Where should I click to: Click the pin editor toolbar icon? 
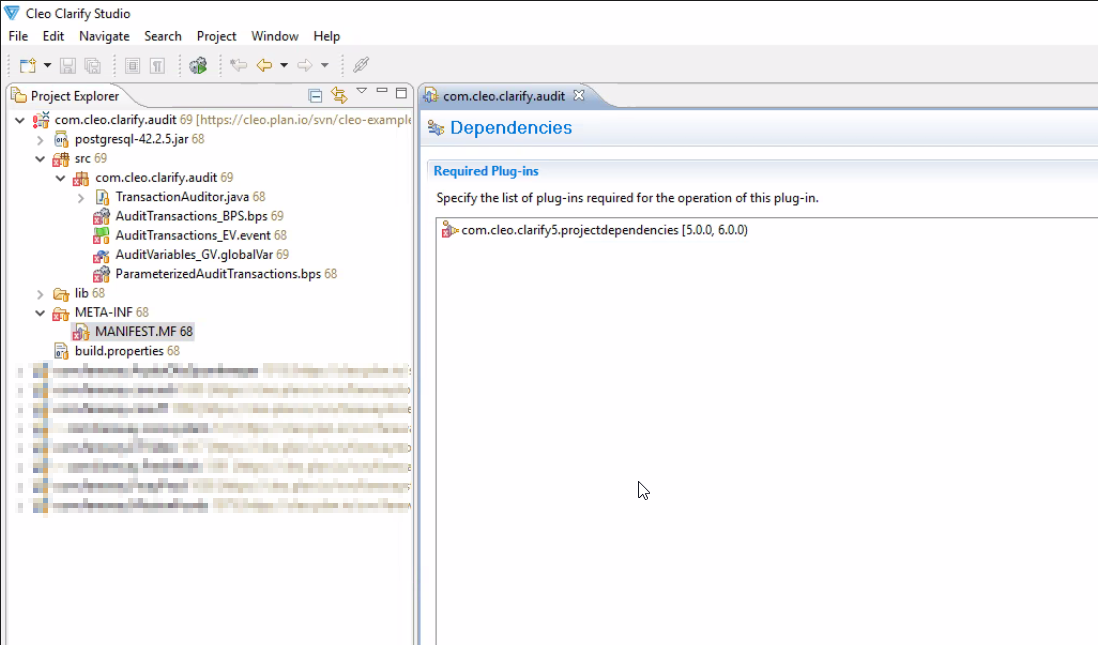tap(361, 65)
